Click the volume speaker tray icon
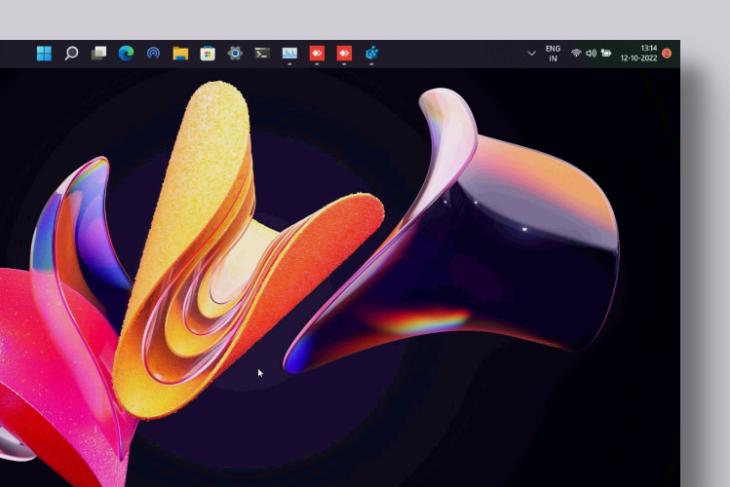 590,54
